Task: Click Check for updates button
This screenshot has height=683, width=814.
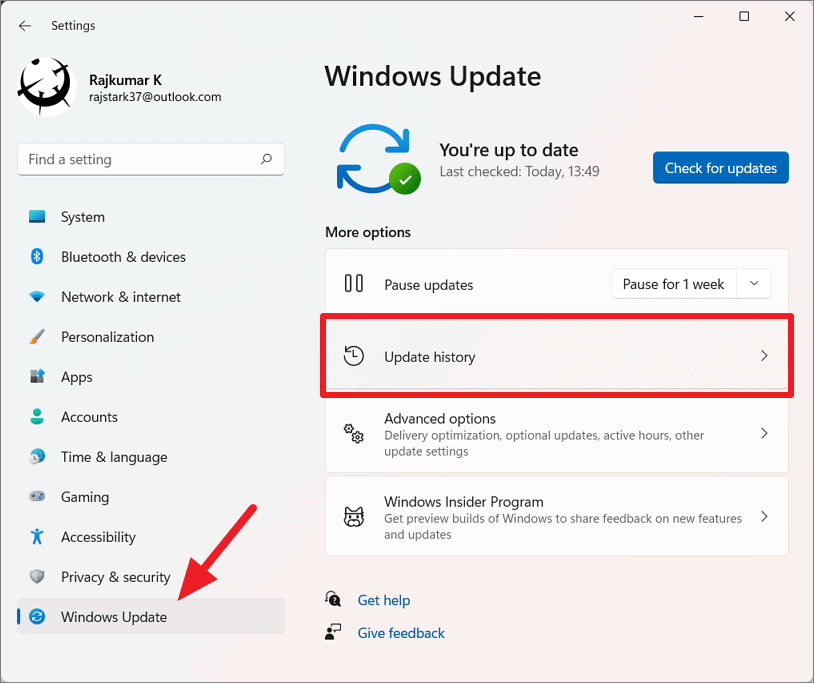Action: (721, 168)
